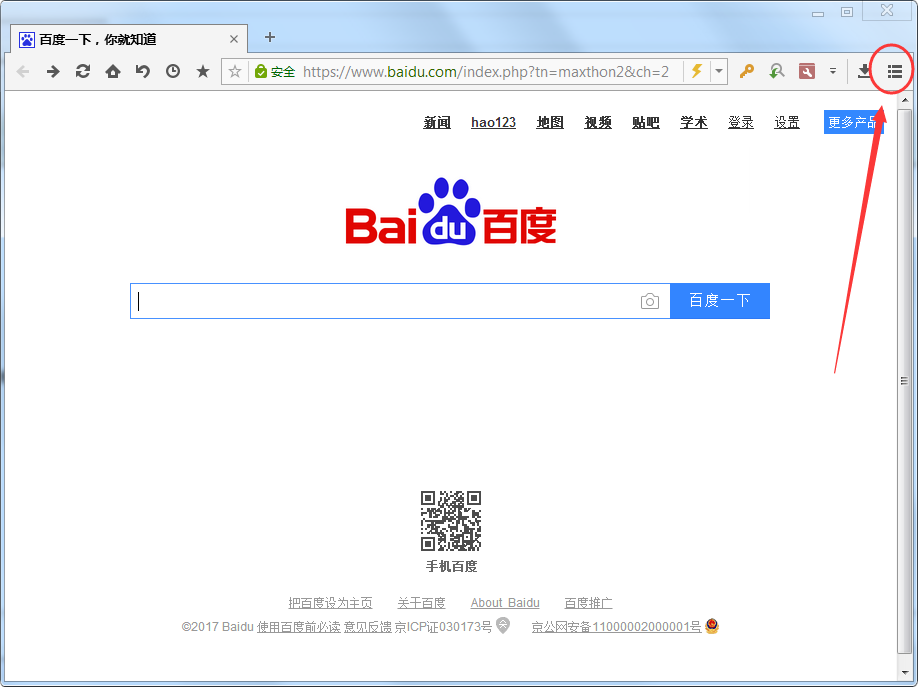The height and width of the screenshot is (687, 918).
Task: Toggle the bookmark star in address bar
Action: pyautogui.click(x=234, y=71)
